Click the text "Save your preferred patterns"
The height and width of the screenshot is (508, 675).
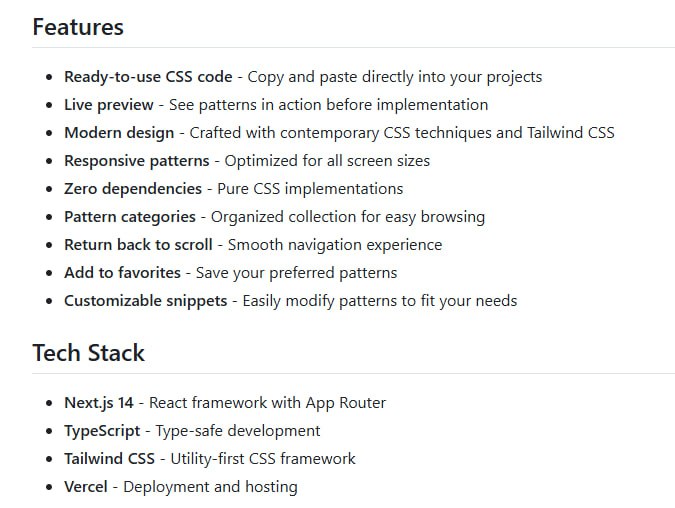pyautogui.click(x=296, y=273)
